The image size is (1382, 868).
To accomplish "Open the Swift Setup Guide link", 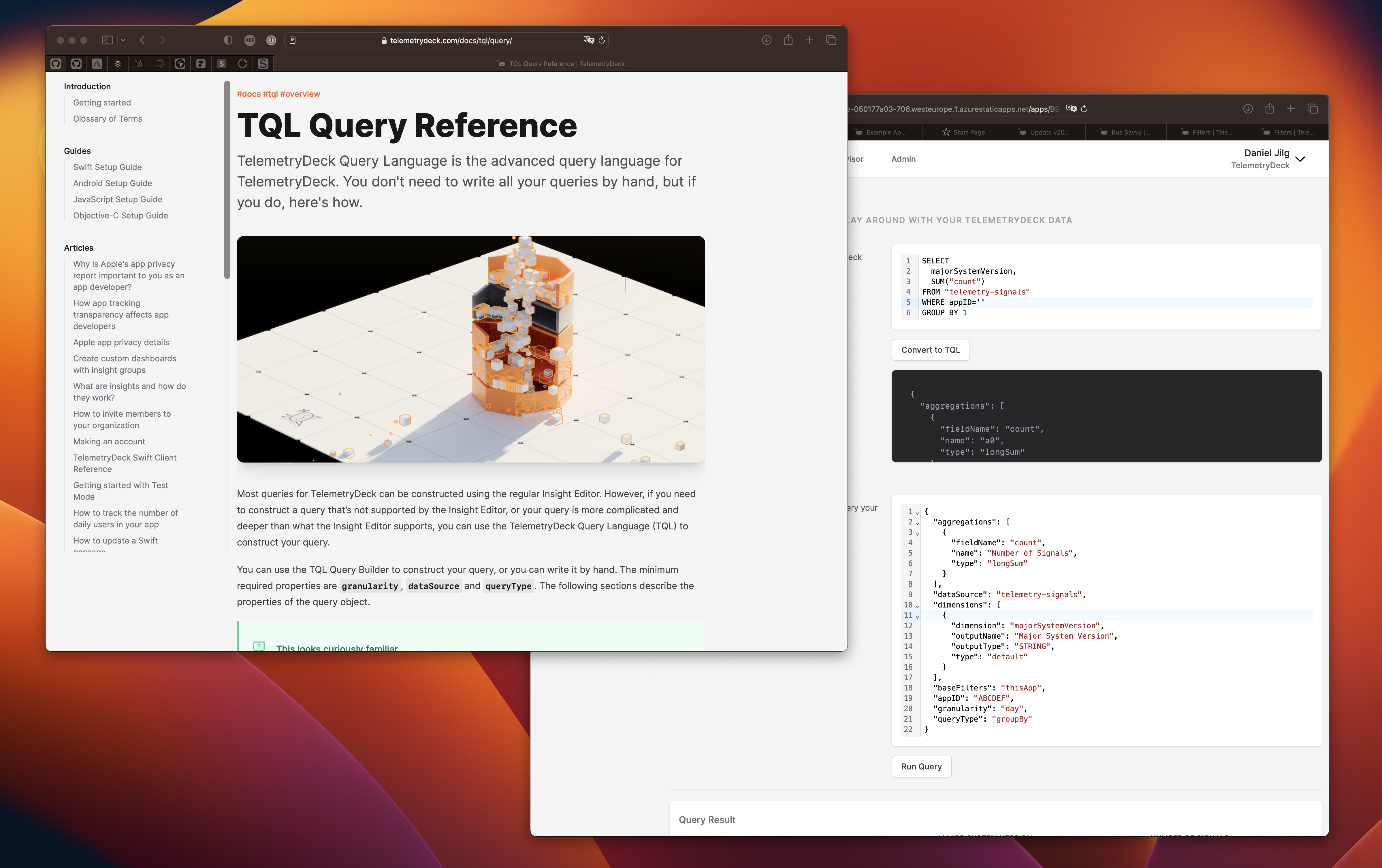I will (107, 167).
